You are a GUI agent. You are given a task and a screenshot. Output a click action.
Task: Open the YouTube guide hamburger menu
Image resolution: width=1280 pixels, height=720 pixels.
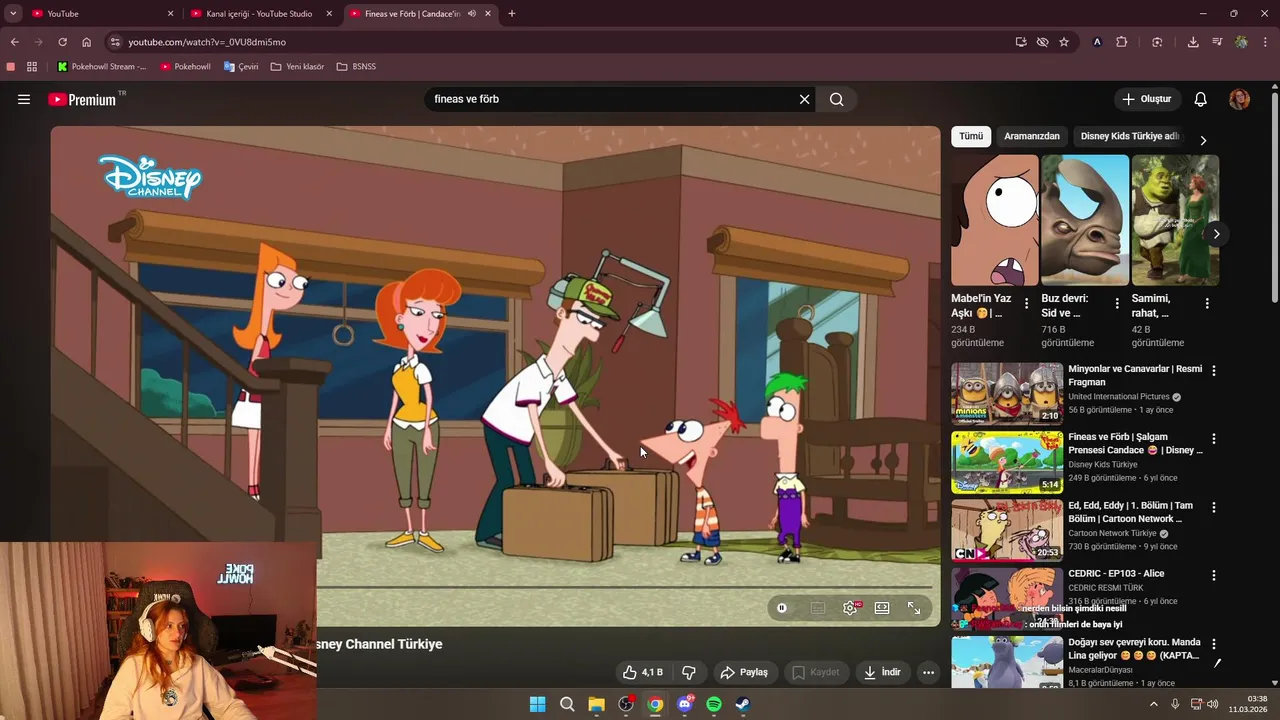point(24,99)
